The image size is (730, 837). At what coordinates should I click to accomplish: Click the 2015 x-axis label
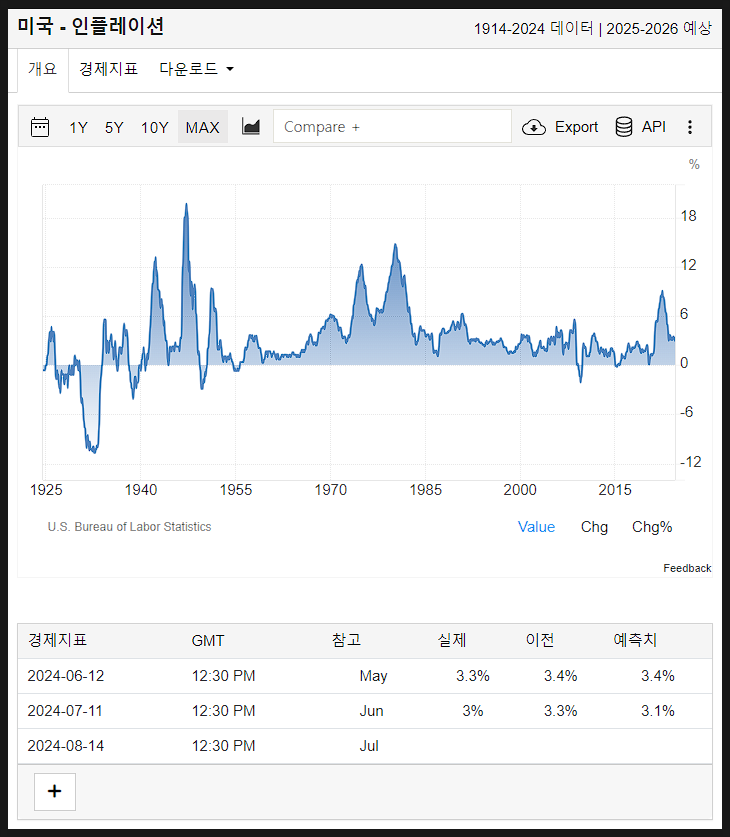615,490
